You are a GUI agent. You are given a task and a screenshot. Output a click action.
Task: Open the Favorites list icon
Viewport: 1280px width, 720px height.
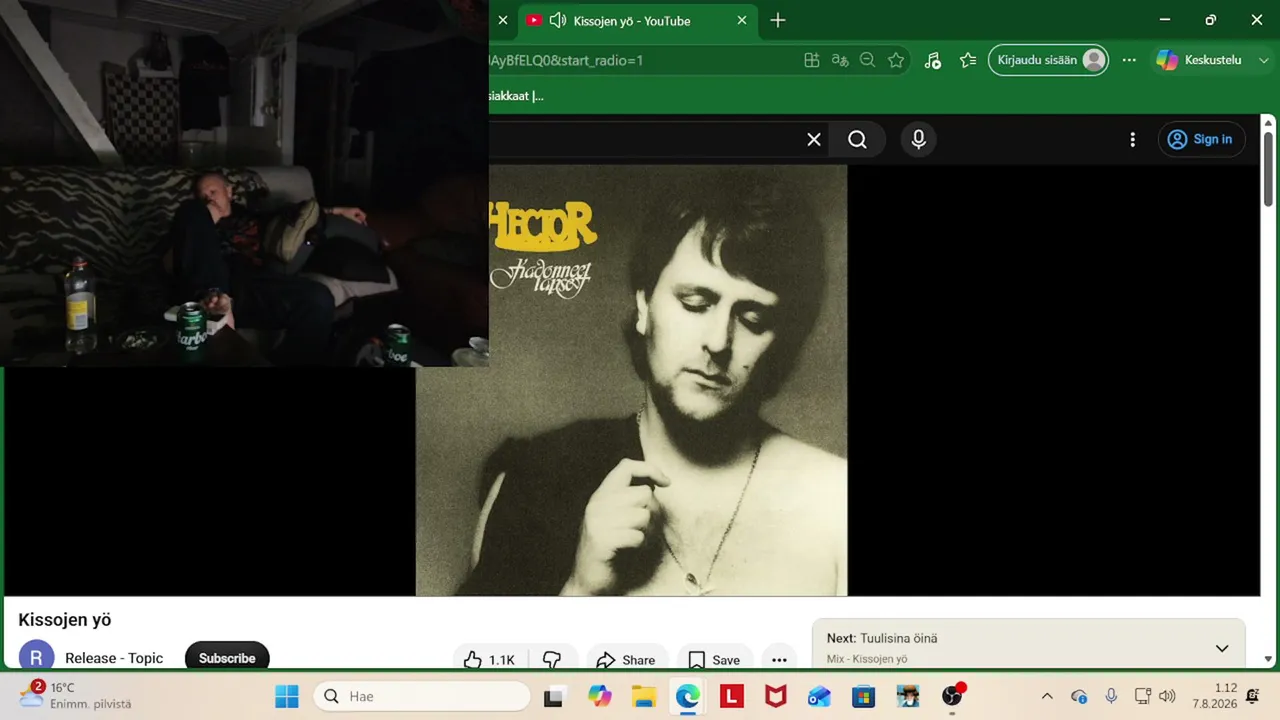tap(968, 60)
